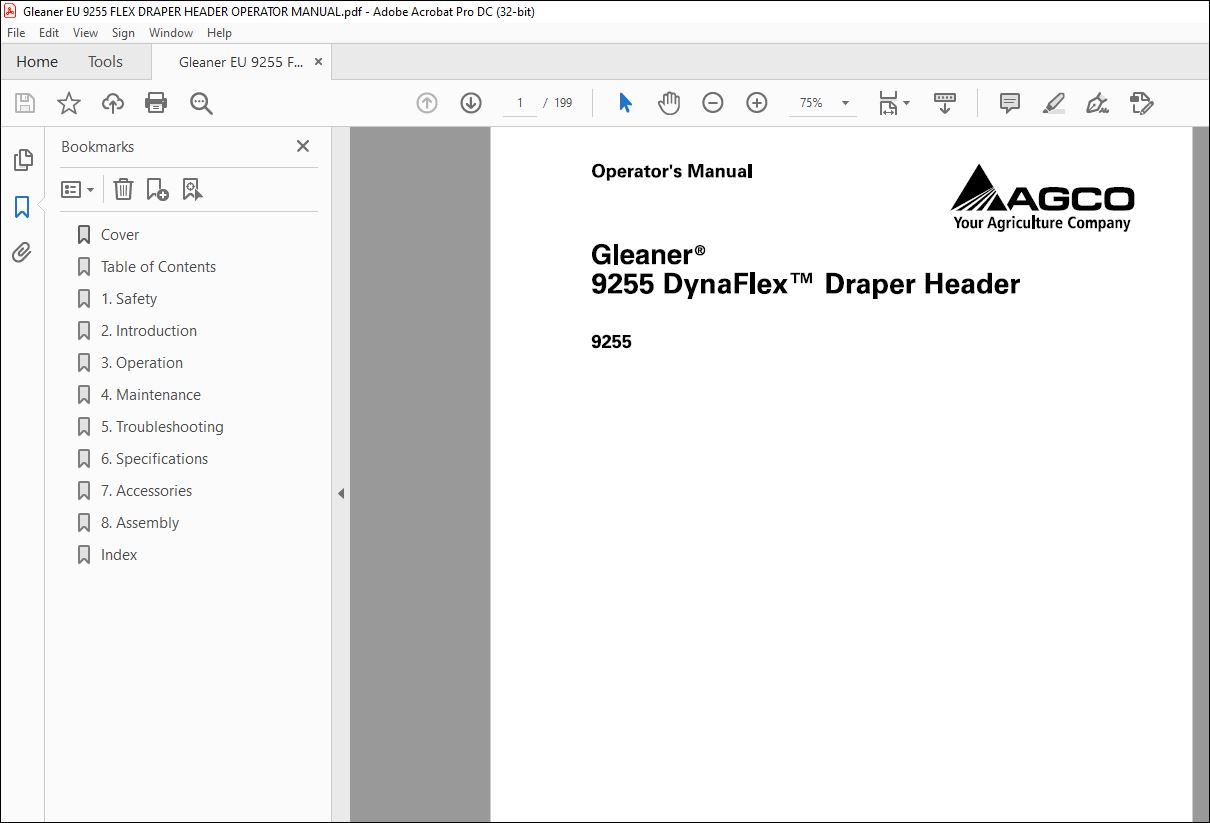Click the fit page width icon
The image size is (1210, 823).
(x=888, y=103)
